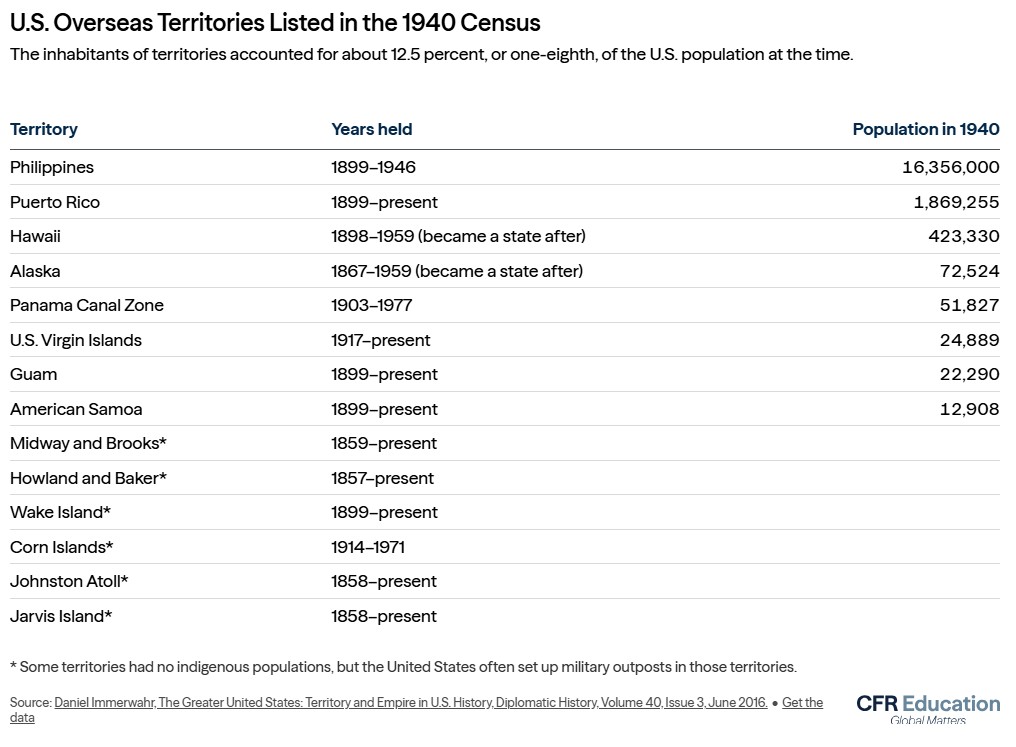Click the CFR Education logo
1016x747 pixels.
point(927,708)
